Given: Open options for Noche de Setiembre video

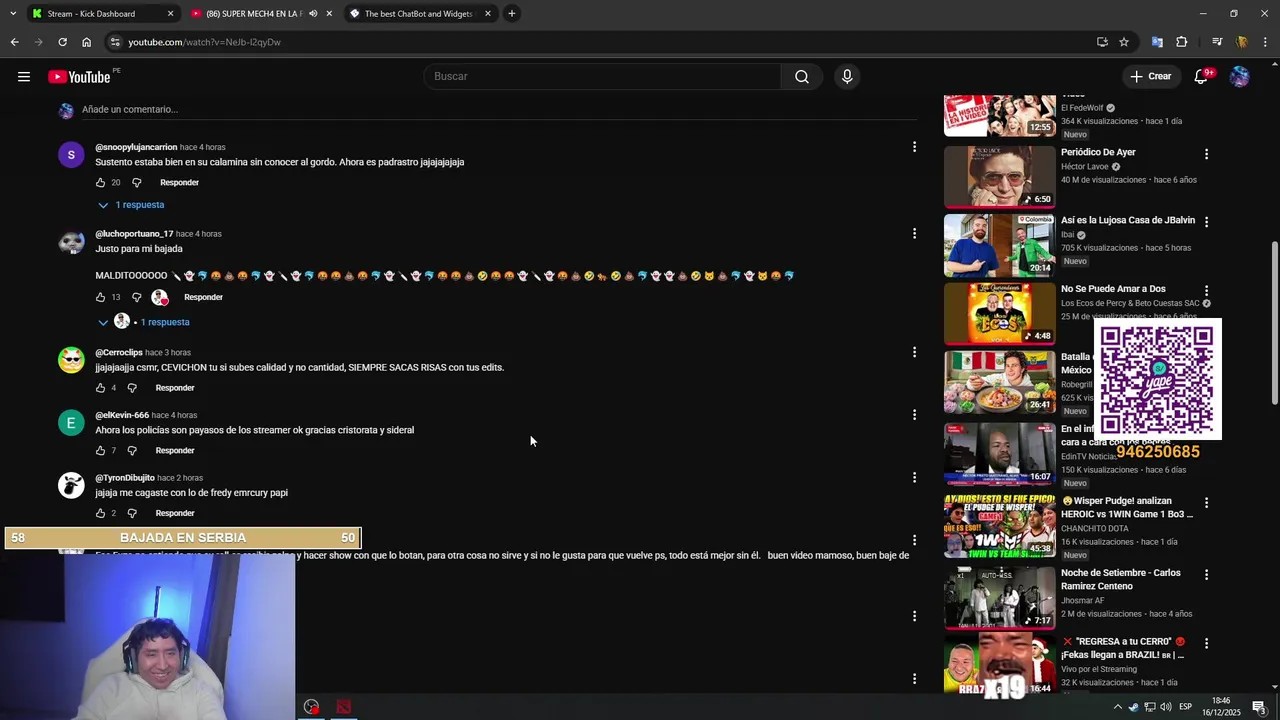Looking at the screenshot, I should click(x=1206, y=575).
